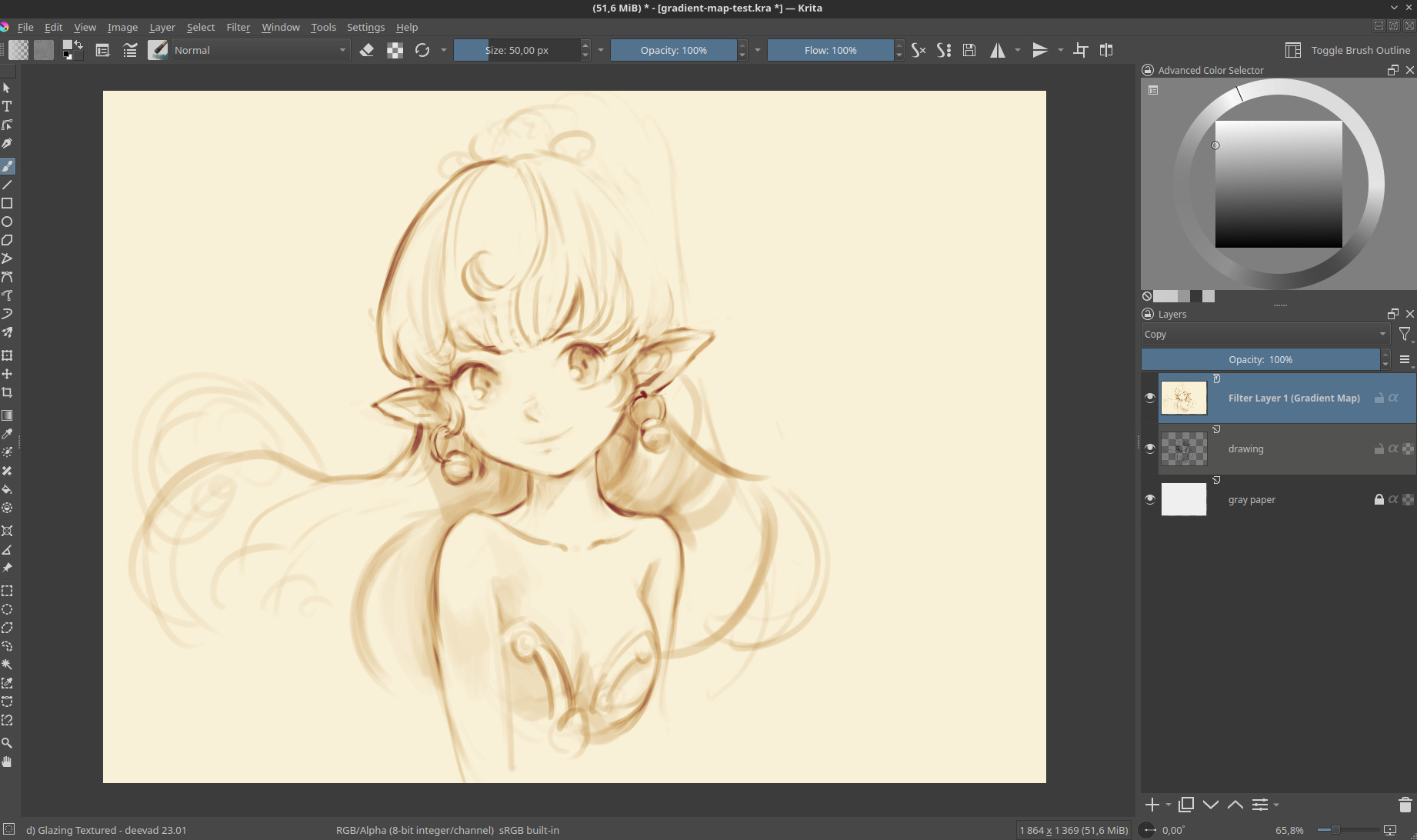1417x840 pixels.
Task: Expand the layer blend mode Copy dropdown
Action: click(1265, 334)
